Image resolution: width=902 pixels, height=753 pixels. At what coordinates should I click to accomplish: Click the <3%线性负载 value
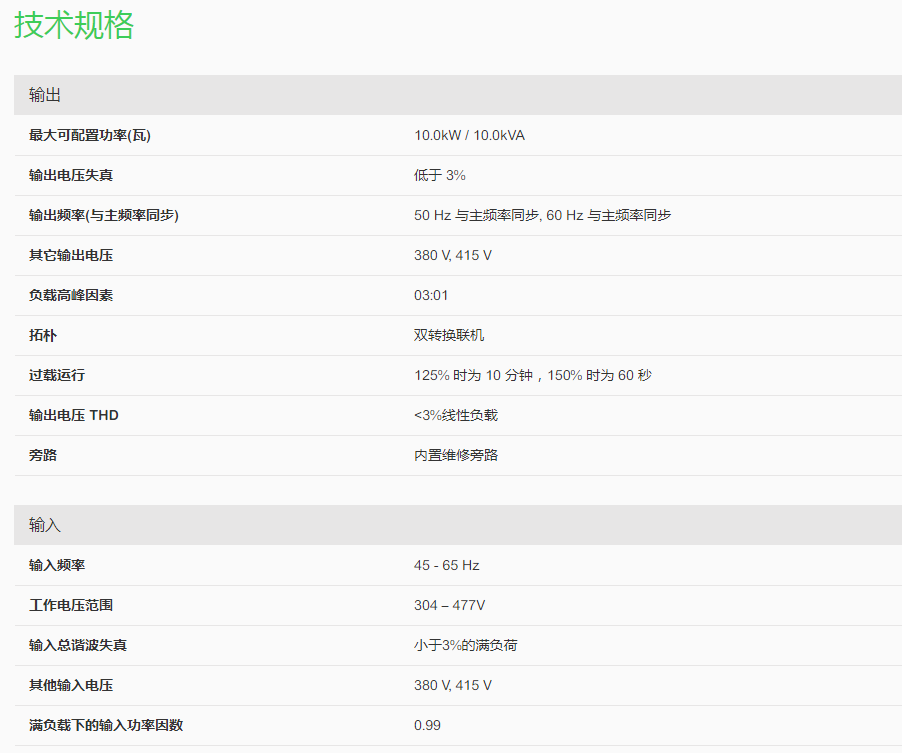(455, 415)
